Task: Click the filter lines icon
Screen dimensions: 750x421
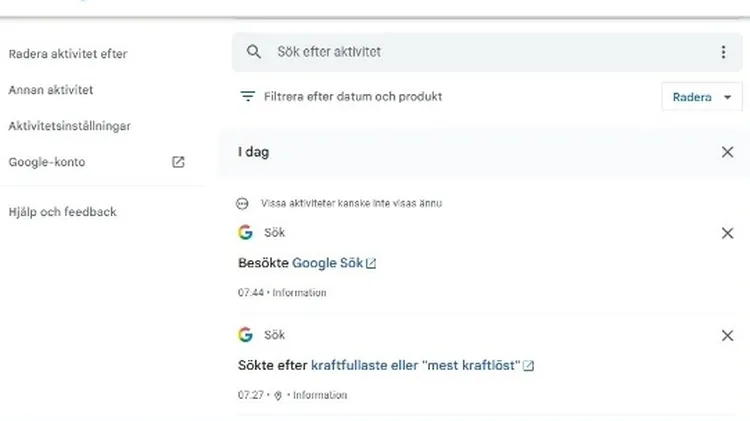Action: 247,97
